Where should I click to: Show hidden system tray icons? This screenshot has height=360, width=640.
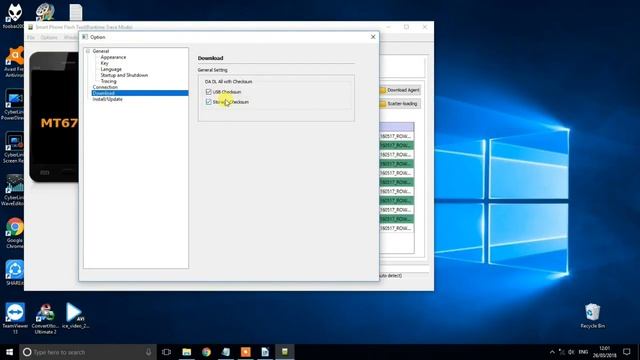(x=552, y=352)
